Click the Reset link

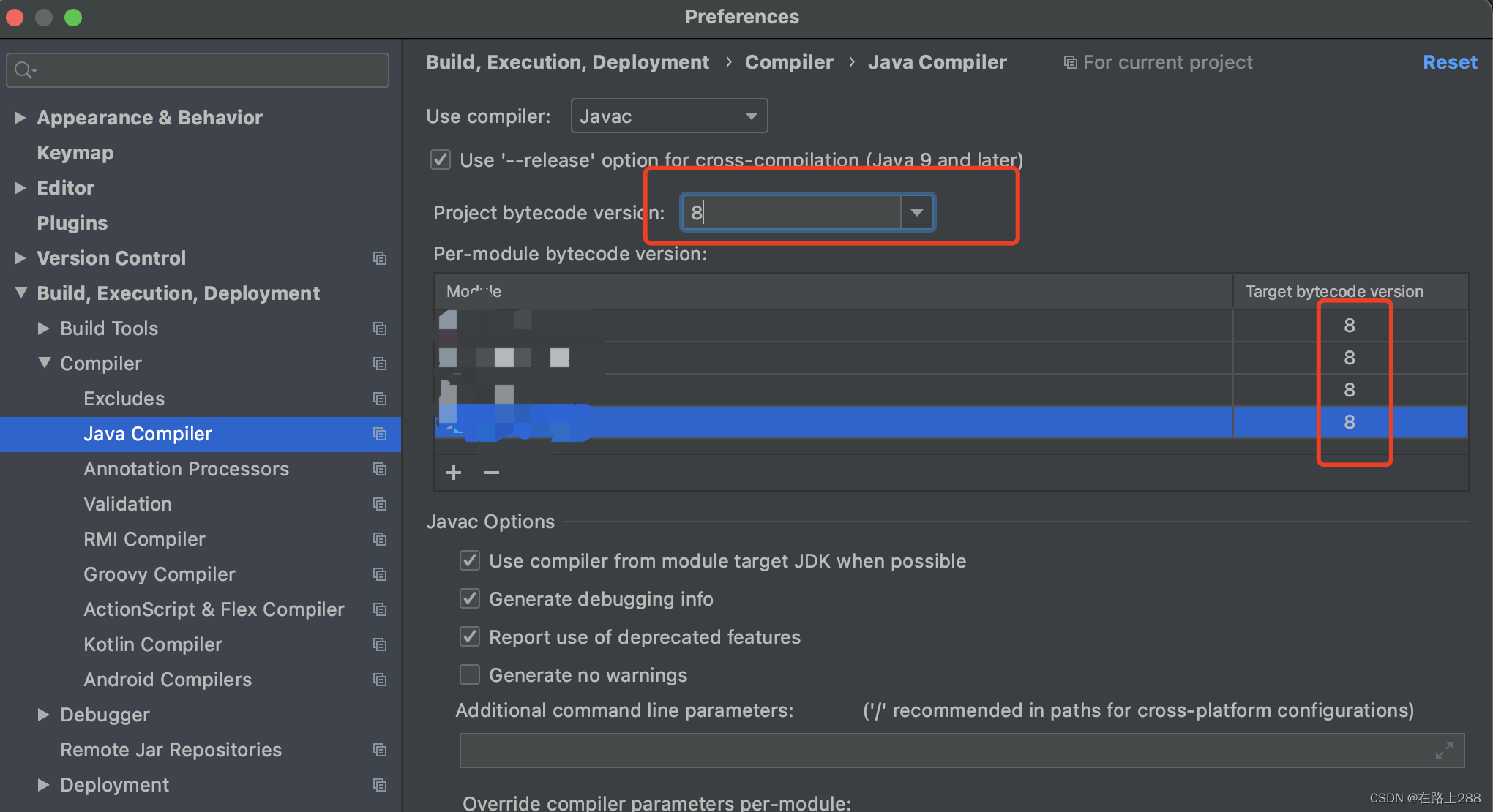tap(1450, 62)
